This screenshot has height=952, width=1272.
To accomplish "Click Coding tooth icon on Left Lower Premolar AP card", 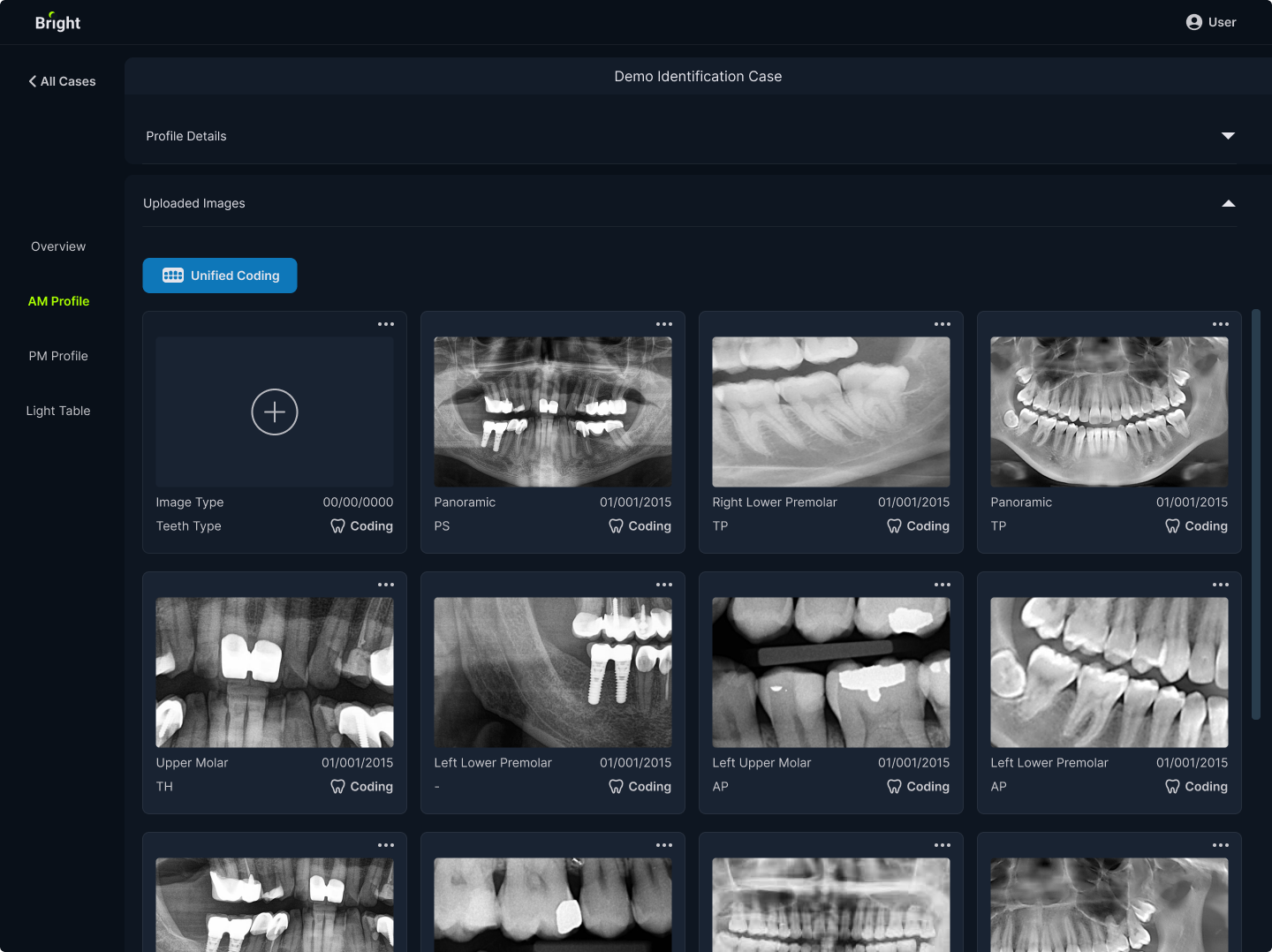I will tap(1172, 787).
